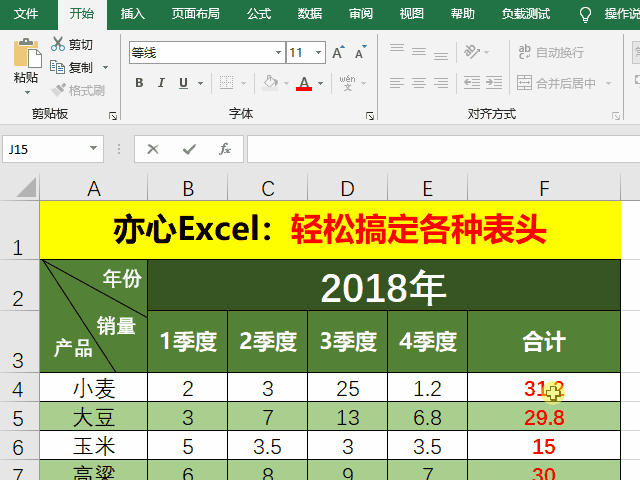The width and height of the screenshot is (640, 480).
Task: Increase font size with large A
Action: pyautogui.click(x=338, y=52)
